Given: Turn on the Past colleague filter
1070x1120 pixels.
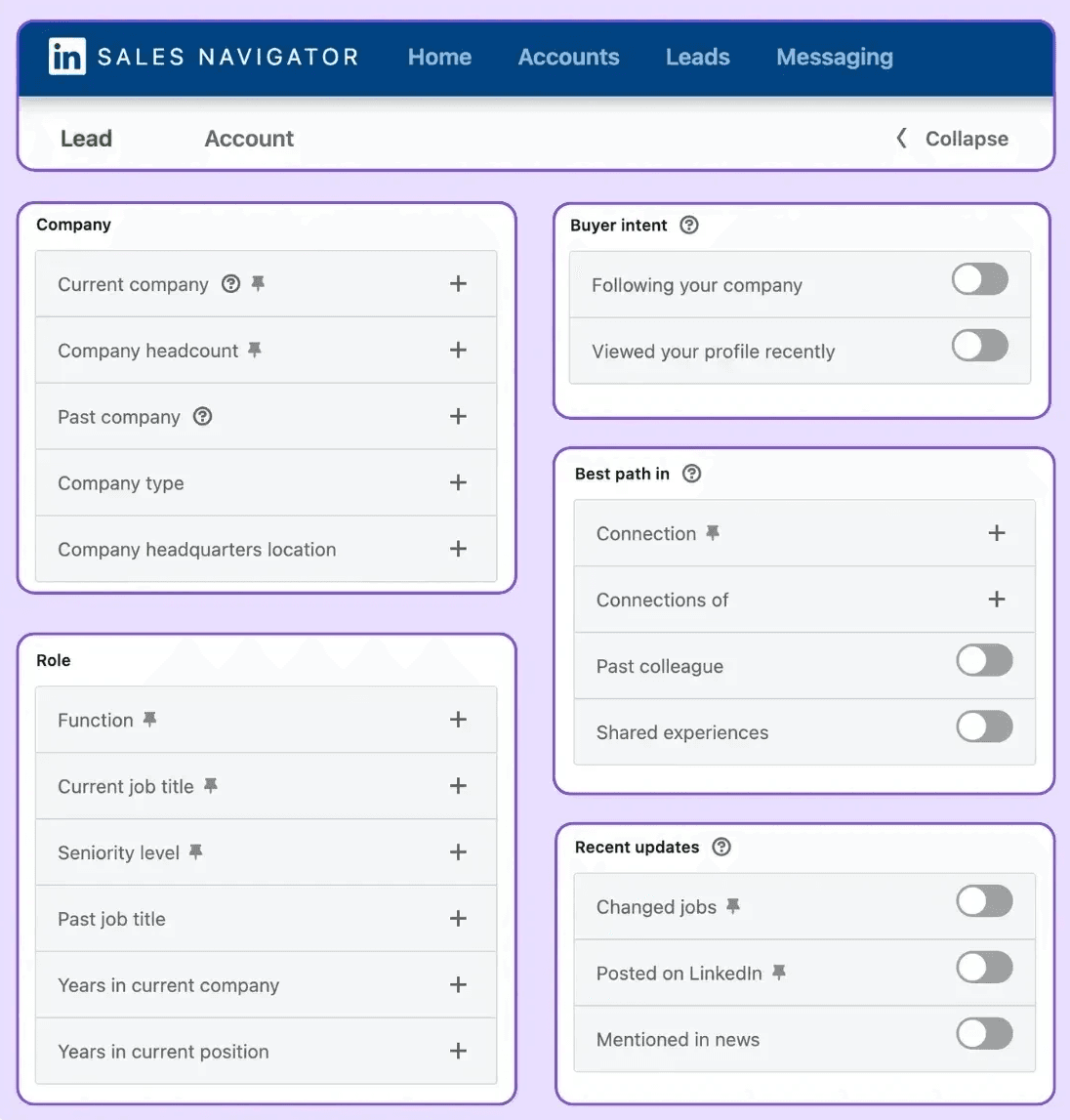Looking at the screenshot, I should point(984,661).
